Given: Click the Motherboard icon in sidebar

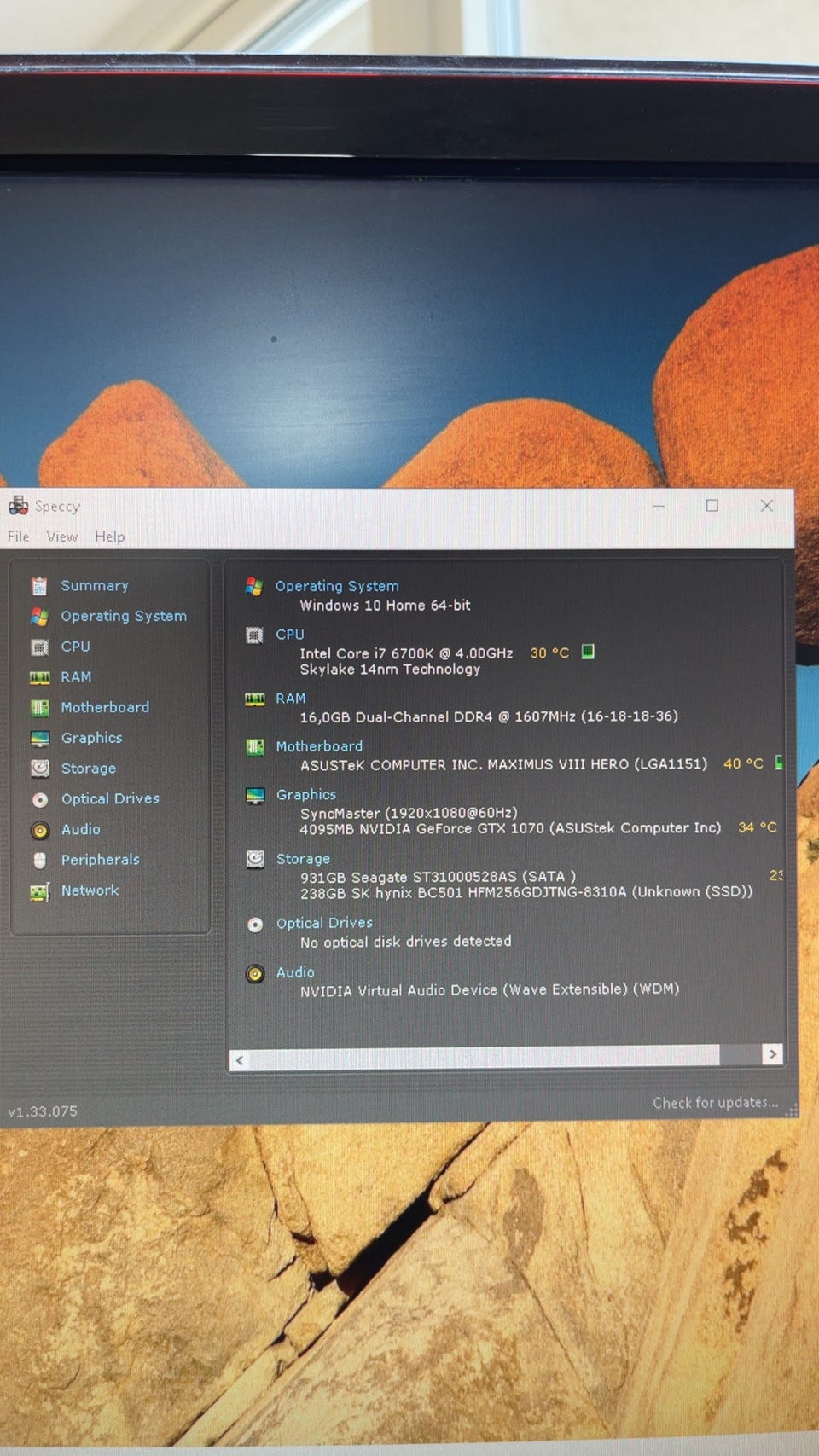Looking at the screenshot, I should click(x=39, y=707).
